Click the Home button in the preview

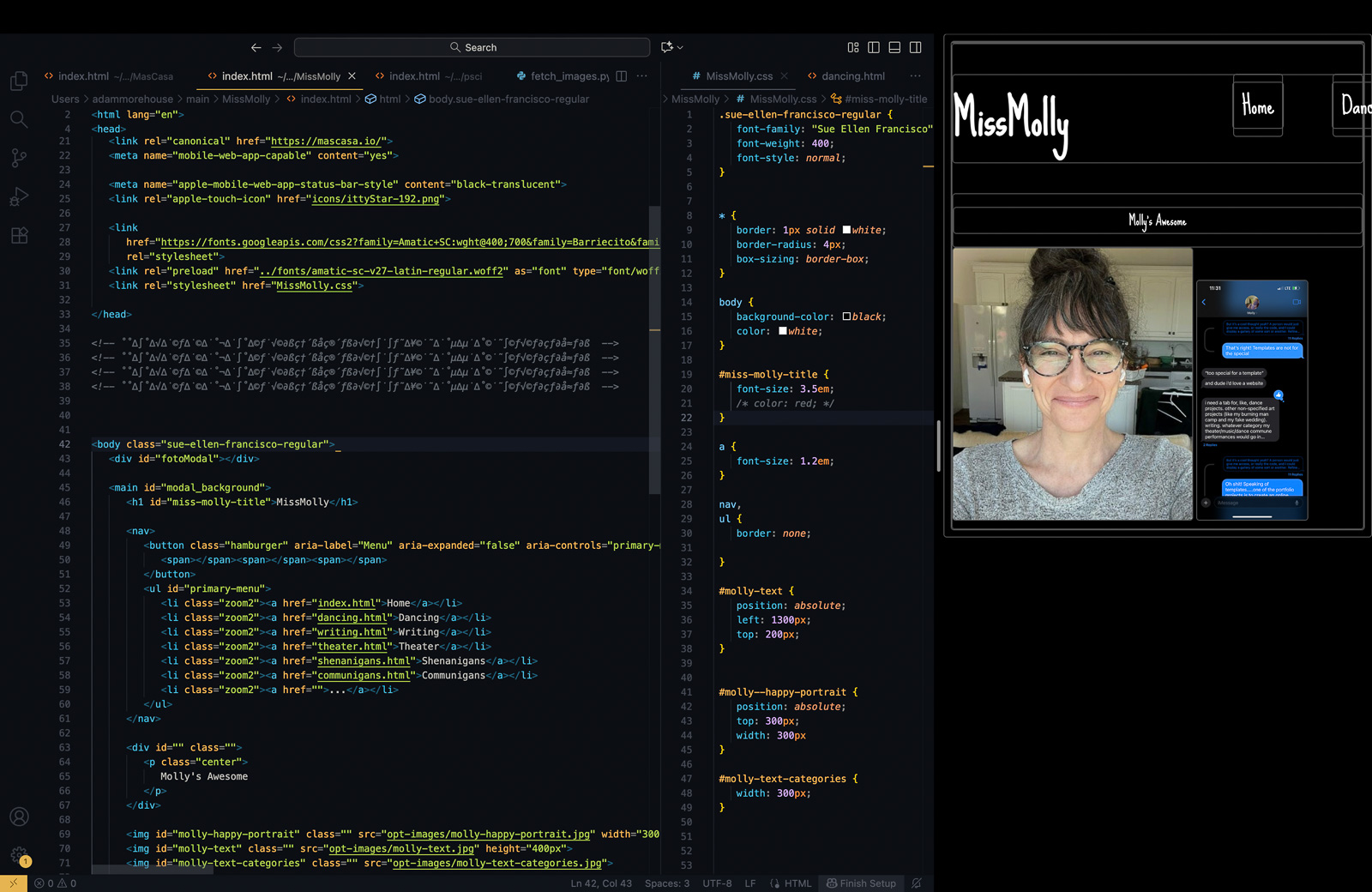1257,106
